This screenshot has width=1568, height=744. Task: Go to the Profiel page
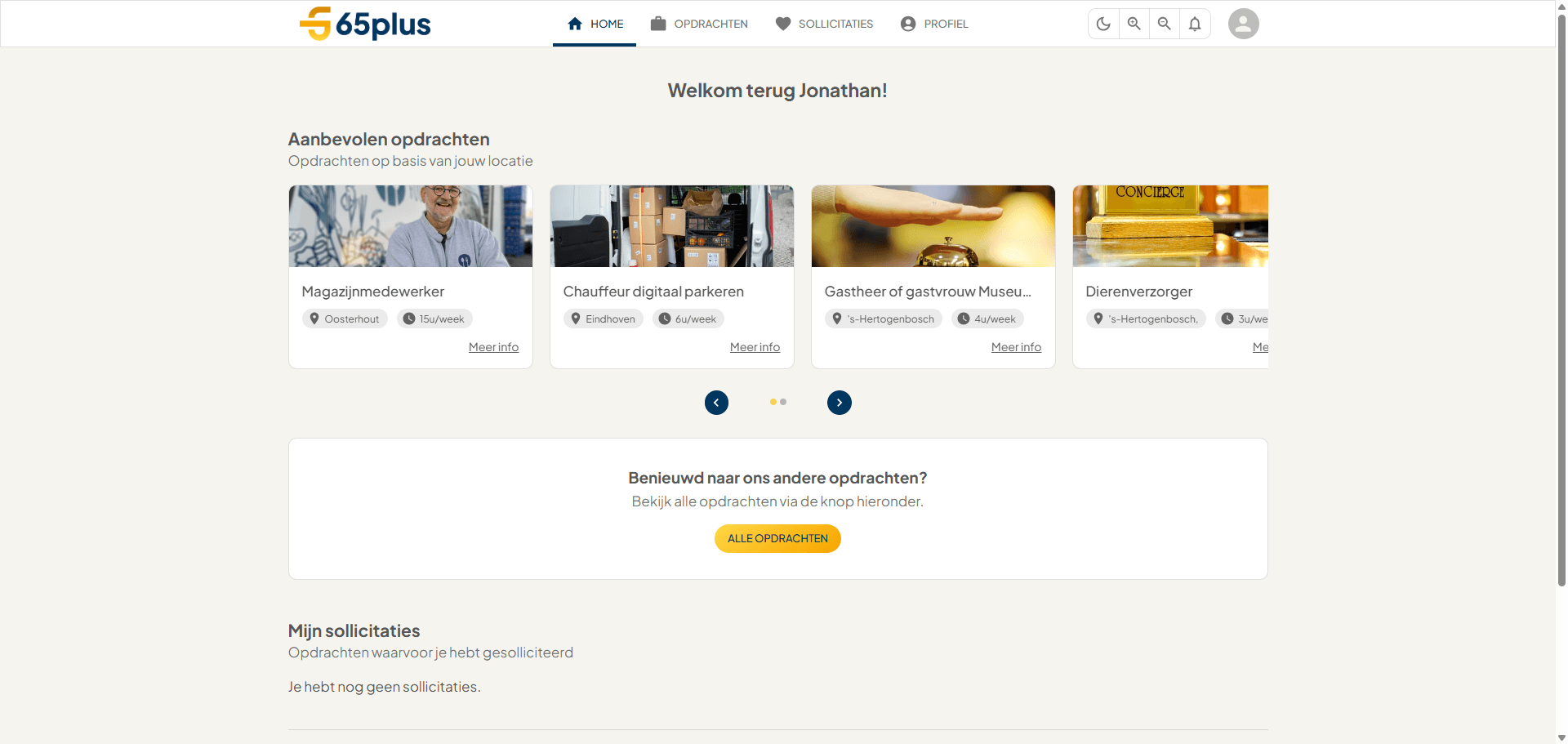pos(934,24)
